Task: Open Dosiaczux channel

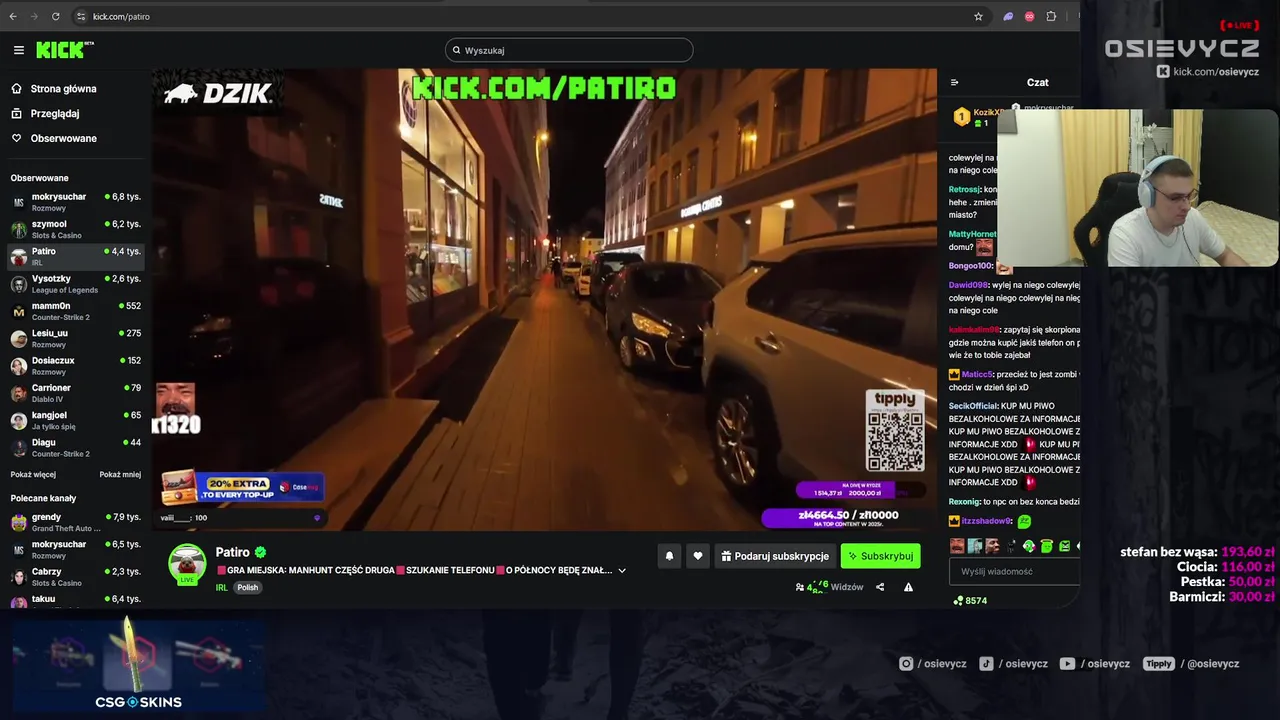Action: (x=76, y=365)
